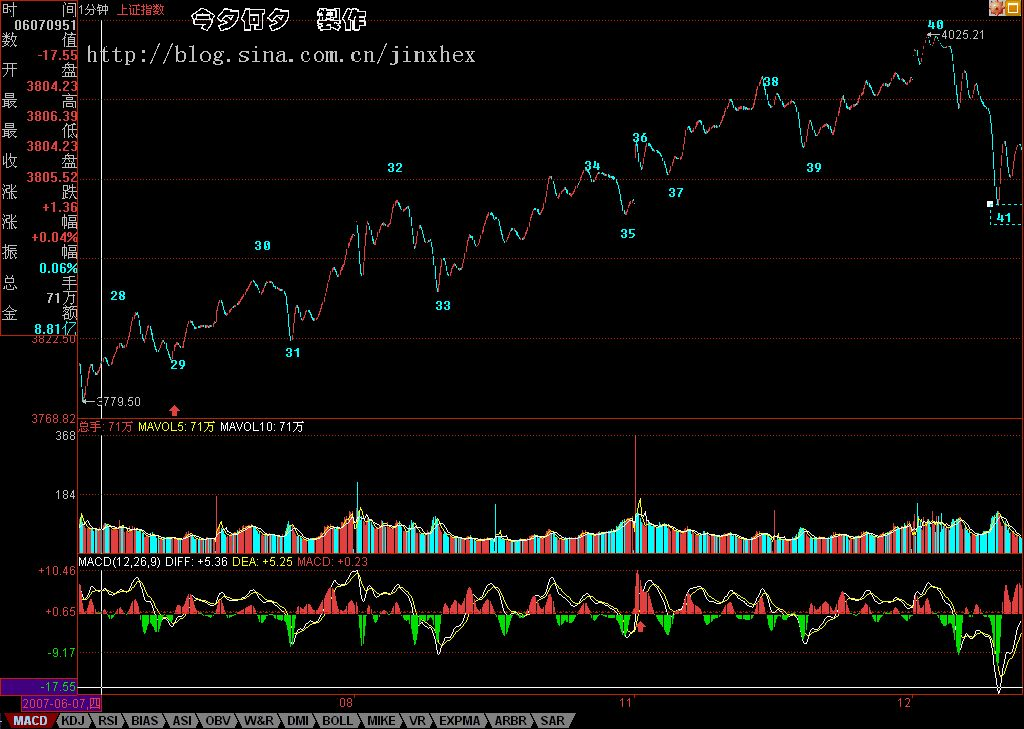Click the orange square window icon

pyautogui.click(x=1015, y=8)
